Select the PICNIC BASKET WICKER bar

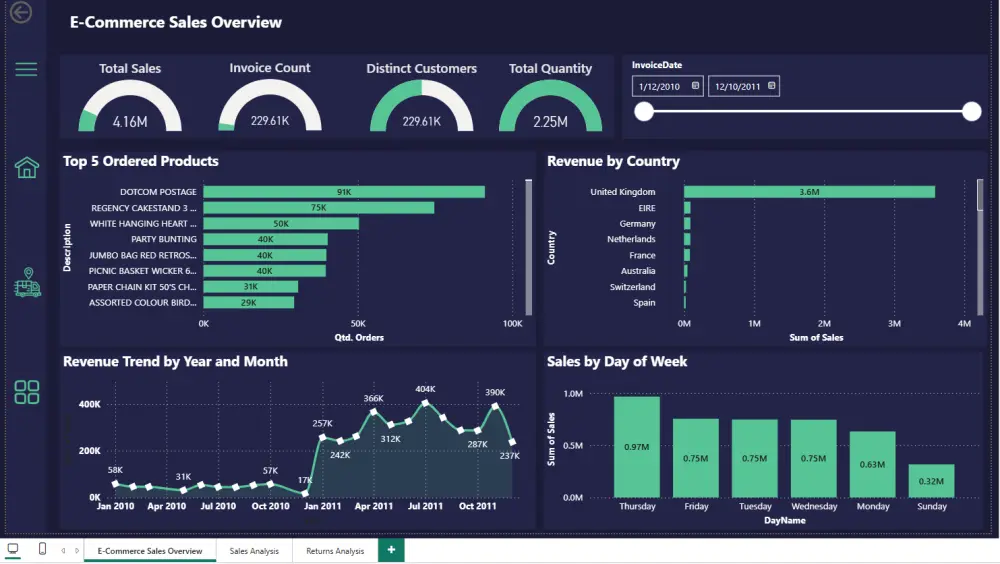[265, 271]
